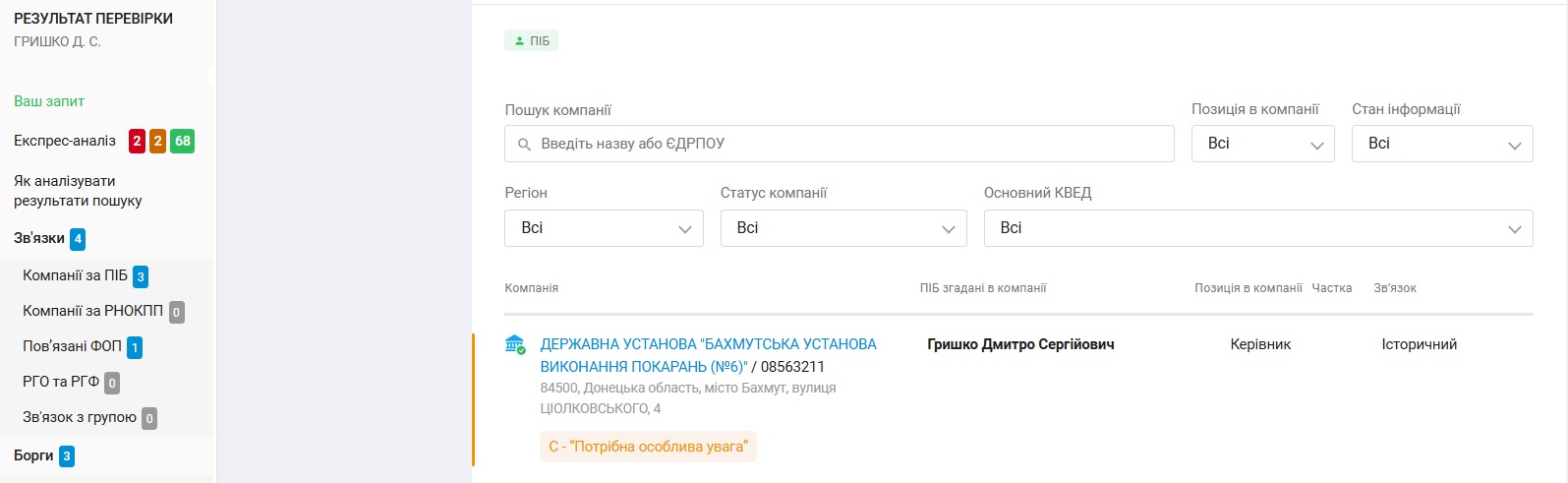Image resolution: width=1568 pixels, height=483 pixels.
Task: Click the blue Зв'язки count badge
Action: (x=78, y=239)
